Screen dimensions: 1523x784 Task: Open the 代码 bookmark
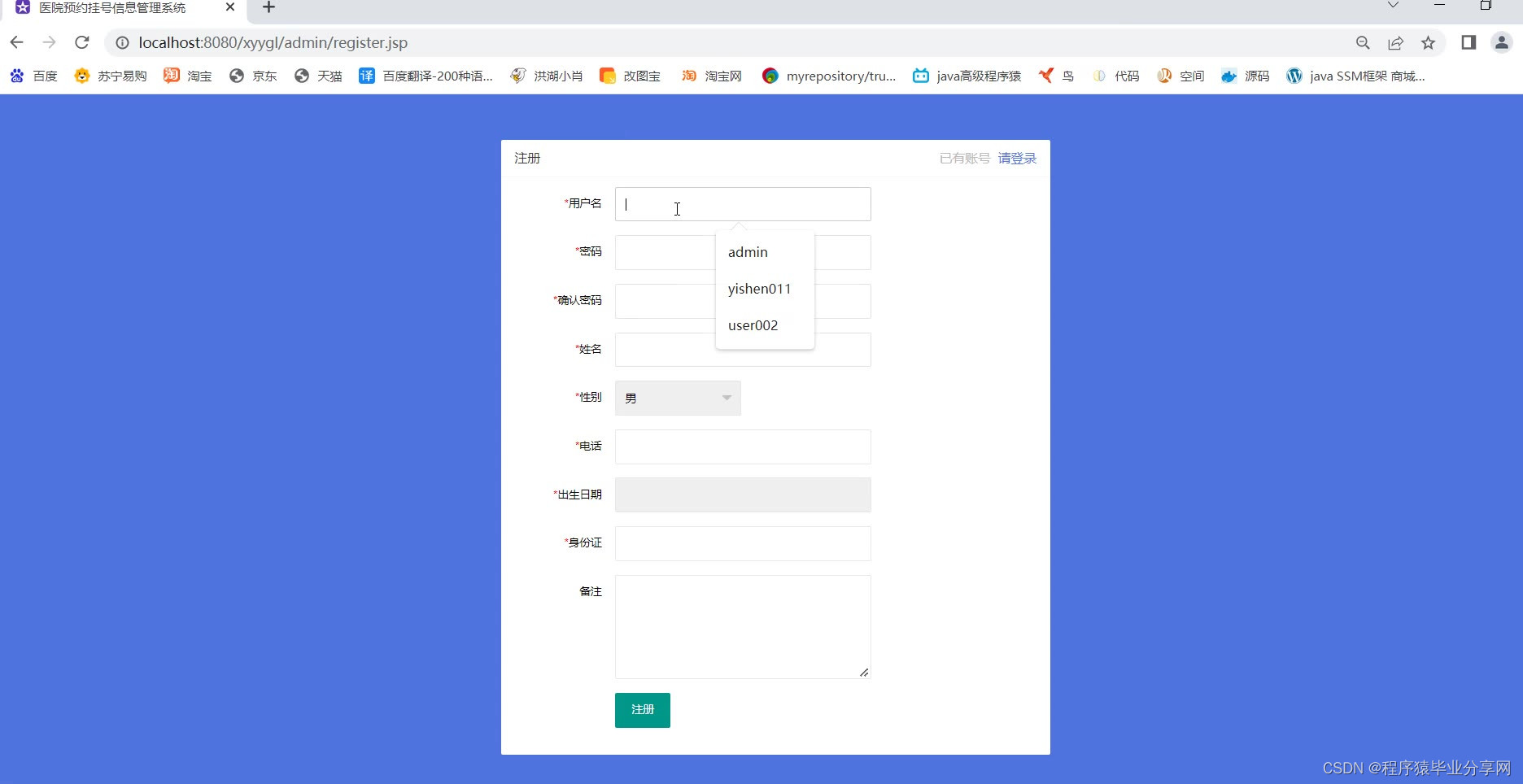[x=1115, y=76]
